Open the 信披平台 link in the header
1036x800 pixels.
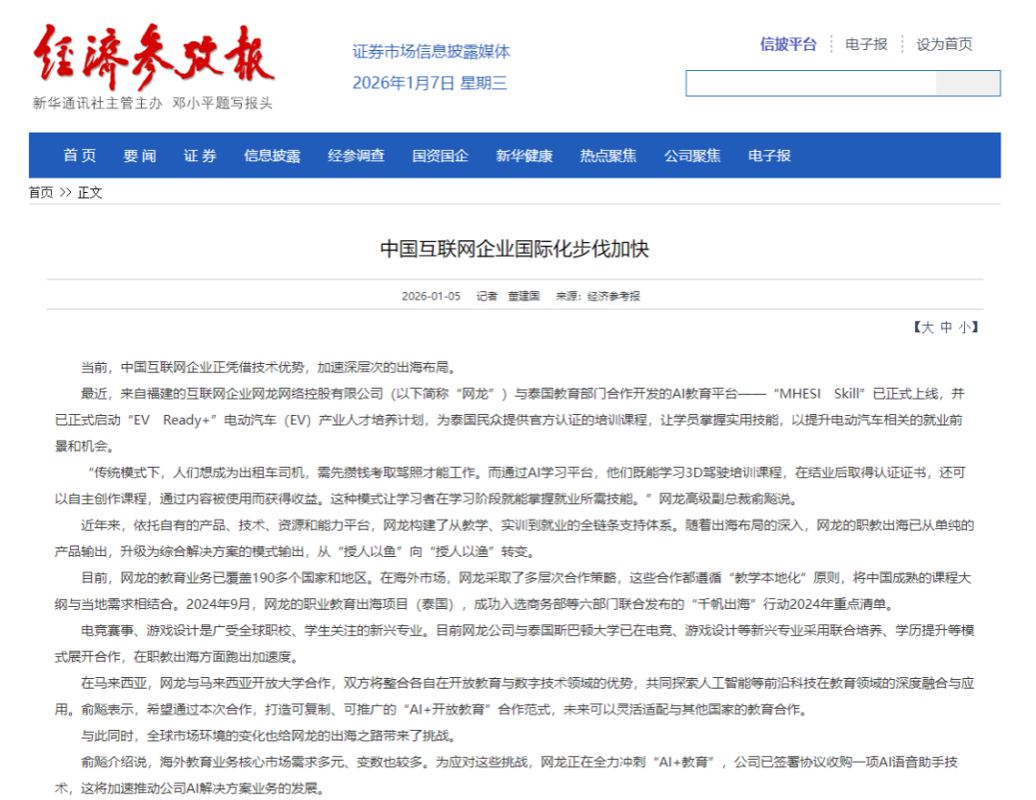788,44
